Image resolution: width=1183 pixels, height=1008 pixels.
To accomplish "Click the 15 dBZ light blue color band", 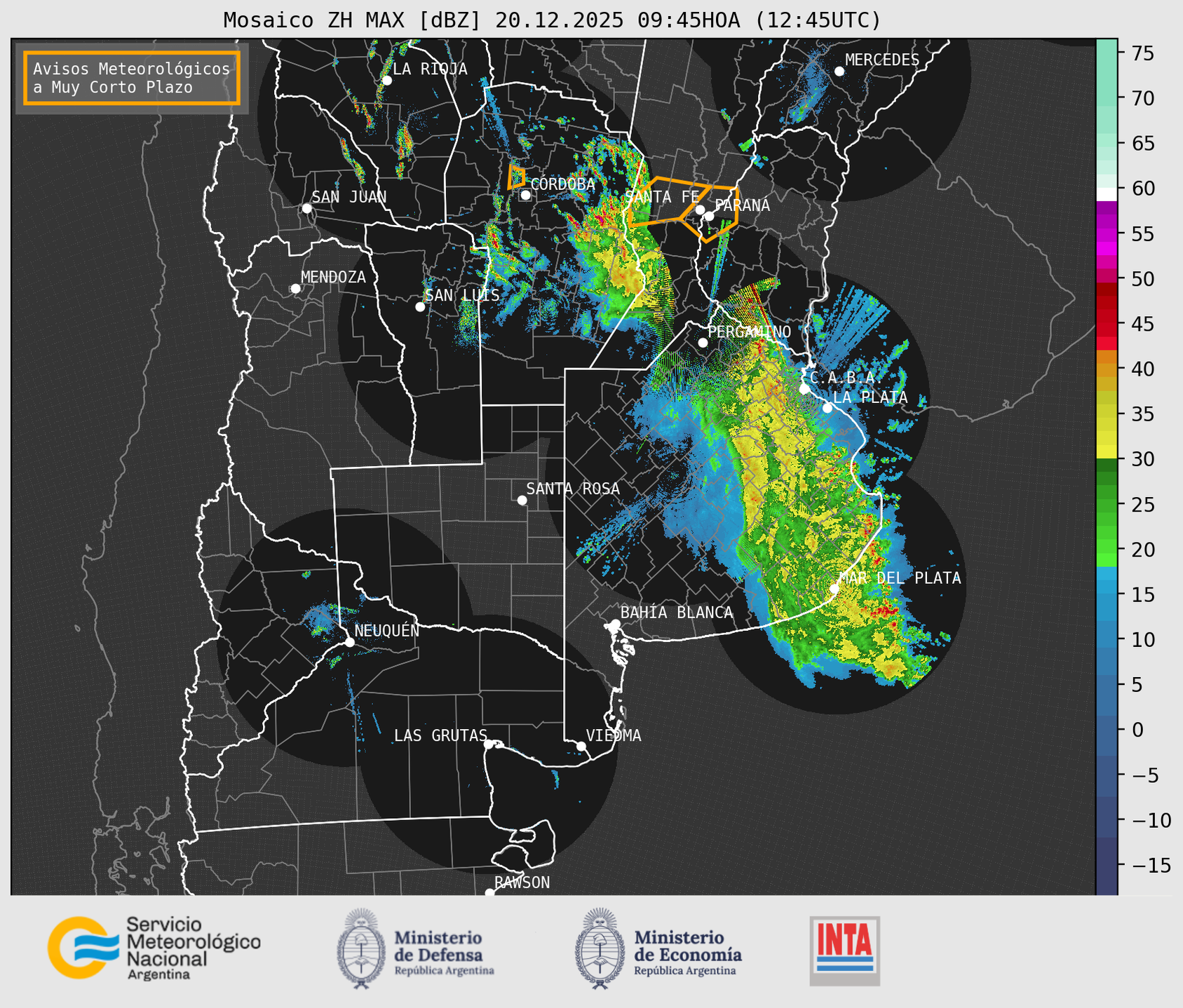I will tap(1107, 587).
